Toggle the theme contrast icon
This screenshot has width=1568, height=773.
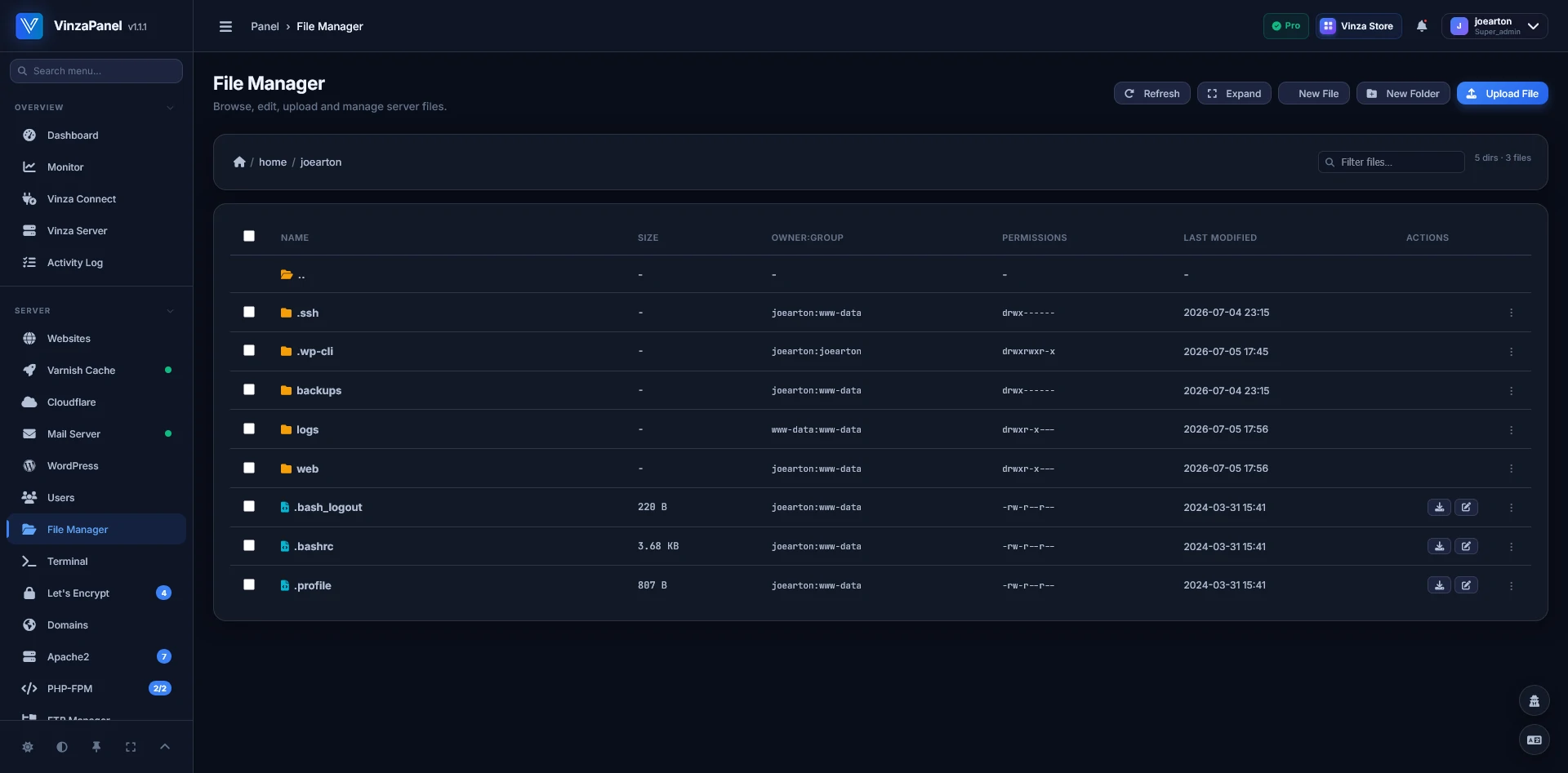coord(62,747)
